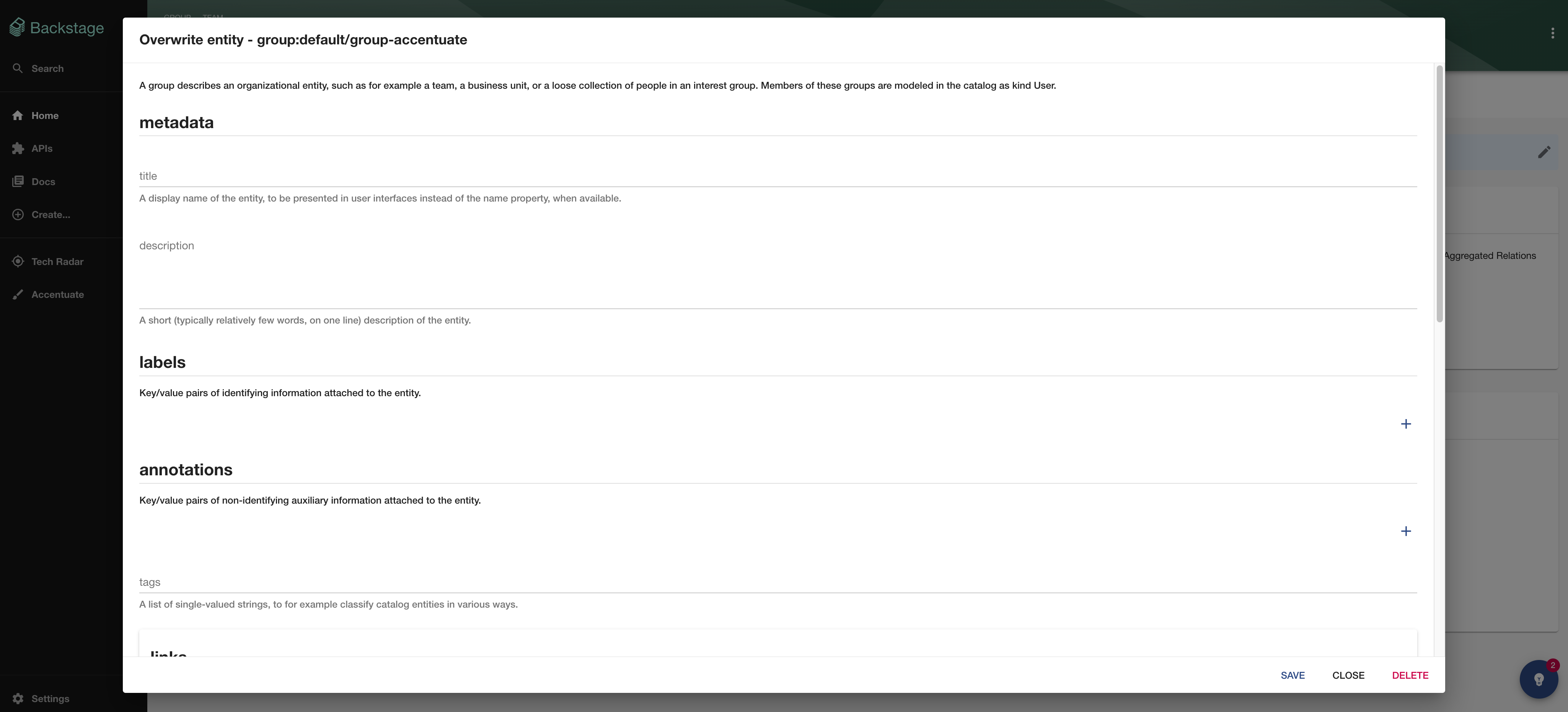Select Accentuate sidebar item

click(57, 294)
